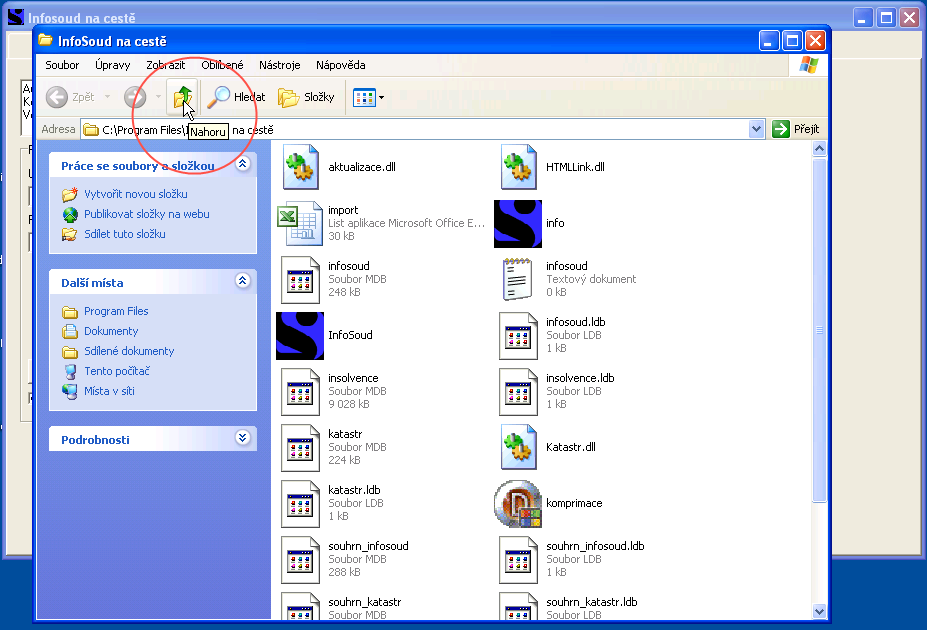Select the komprimace application icon
The width and height of the screenshot is (927, 630).
pyautogui.click(x=518, y=504)
